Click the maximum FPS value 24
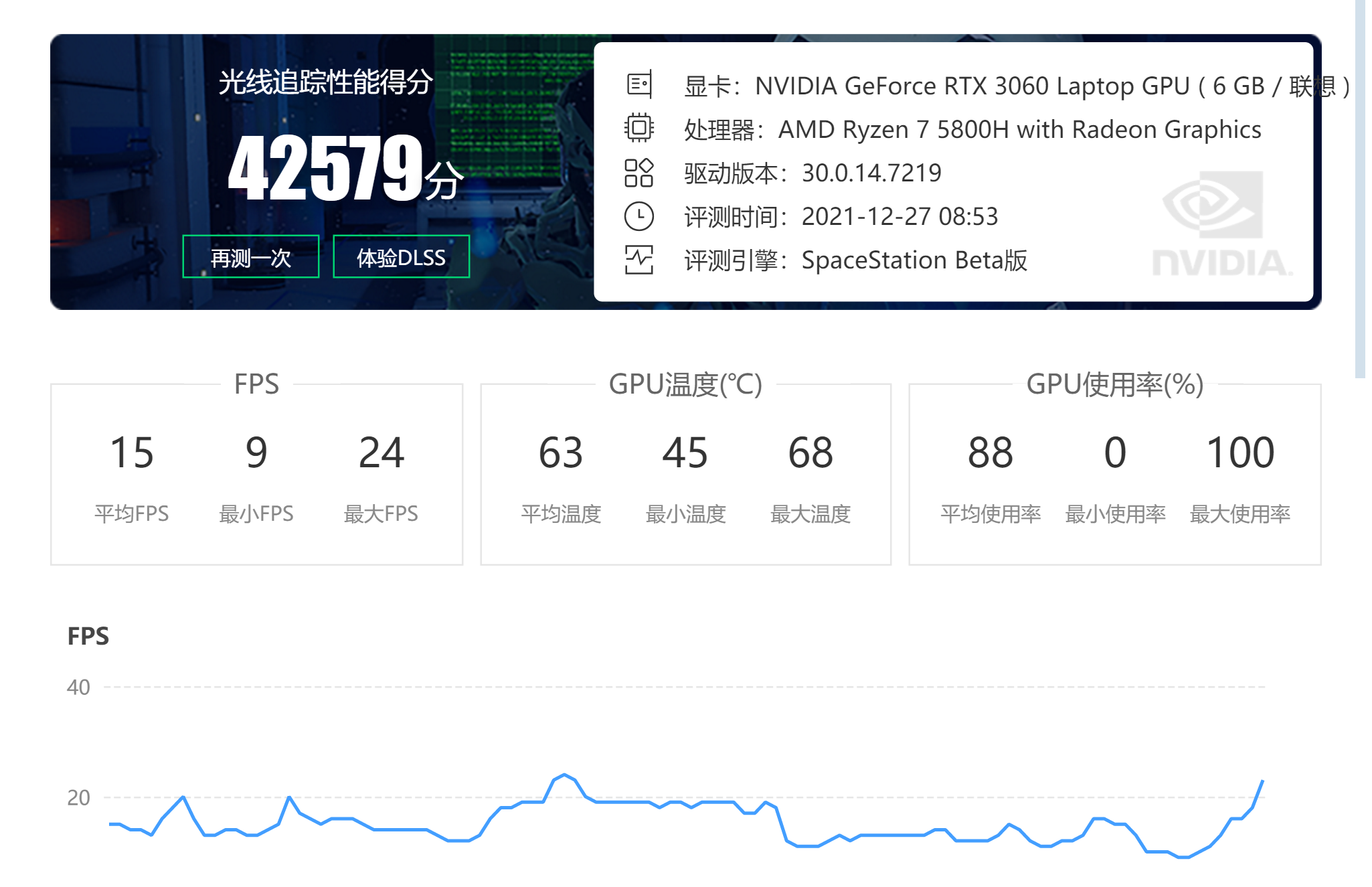 pyautogui.click(x=381, y=453)
